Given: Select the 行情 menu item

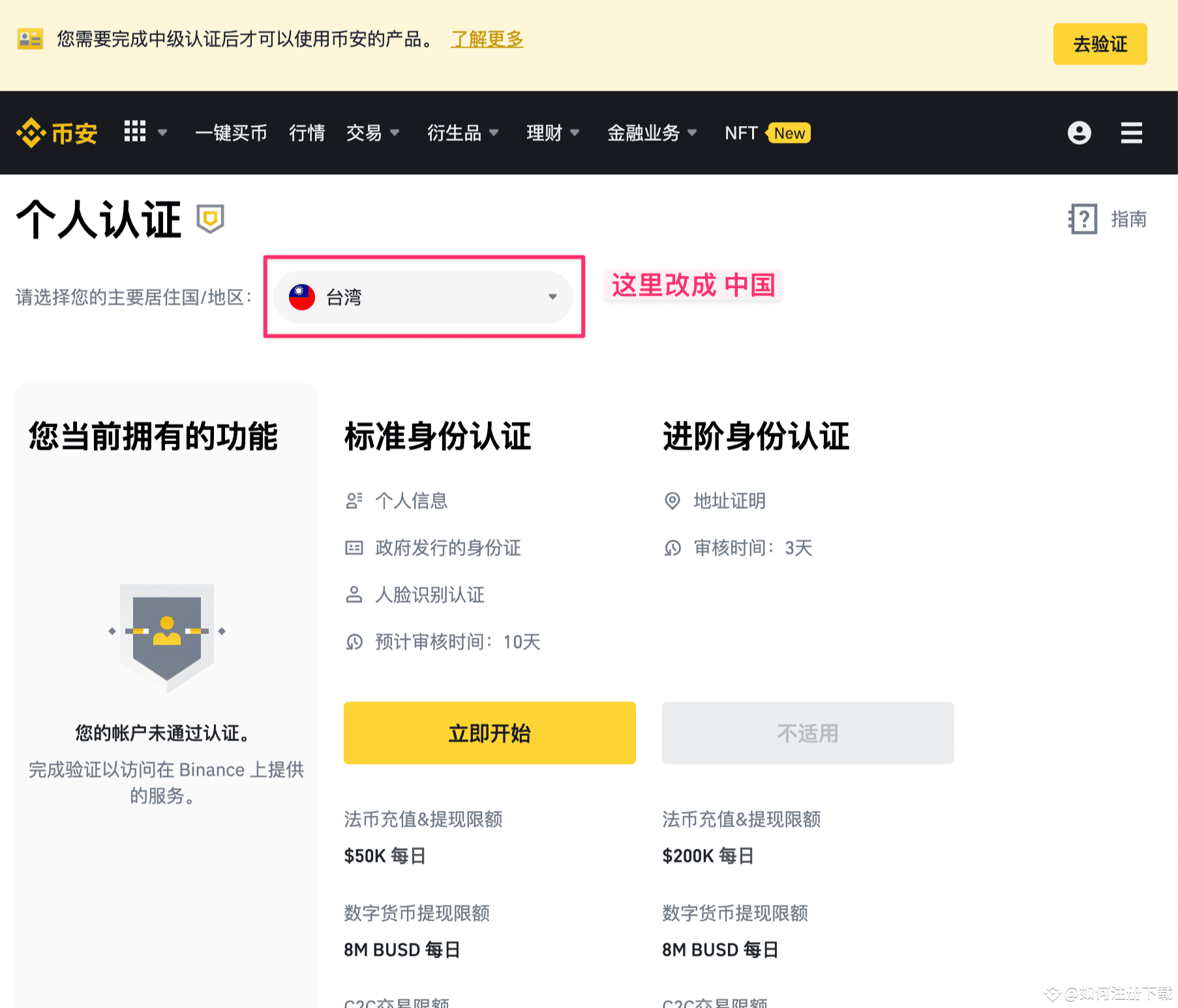Looking at the screenshot, I should [x=307, y=133].
